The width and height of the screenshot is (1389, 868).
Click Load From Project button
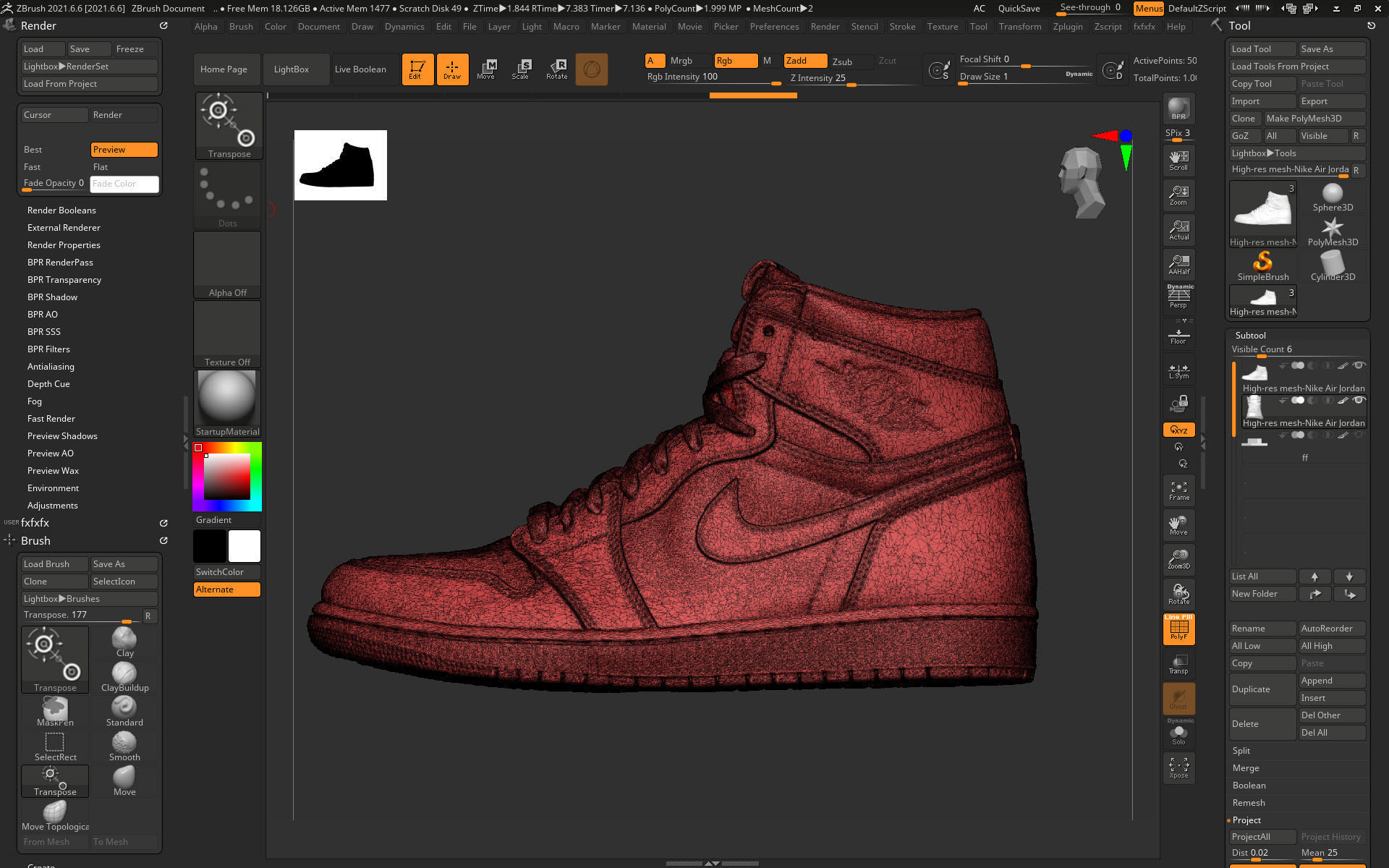(x=90, y=84)
